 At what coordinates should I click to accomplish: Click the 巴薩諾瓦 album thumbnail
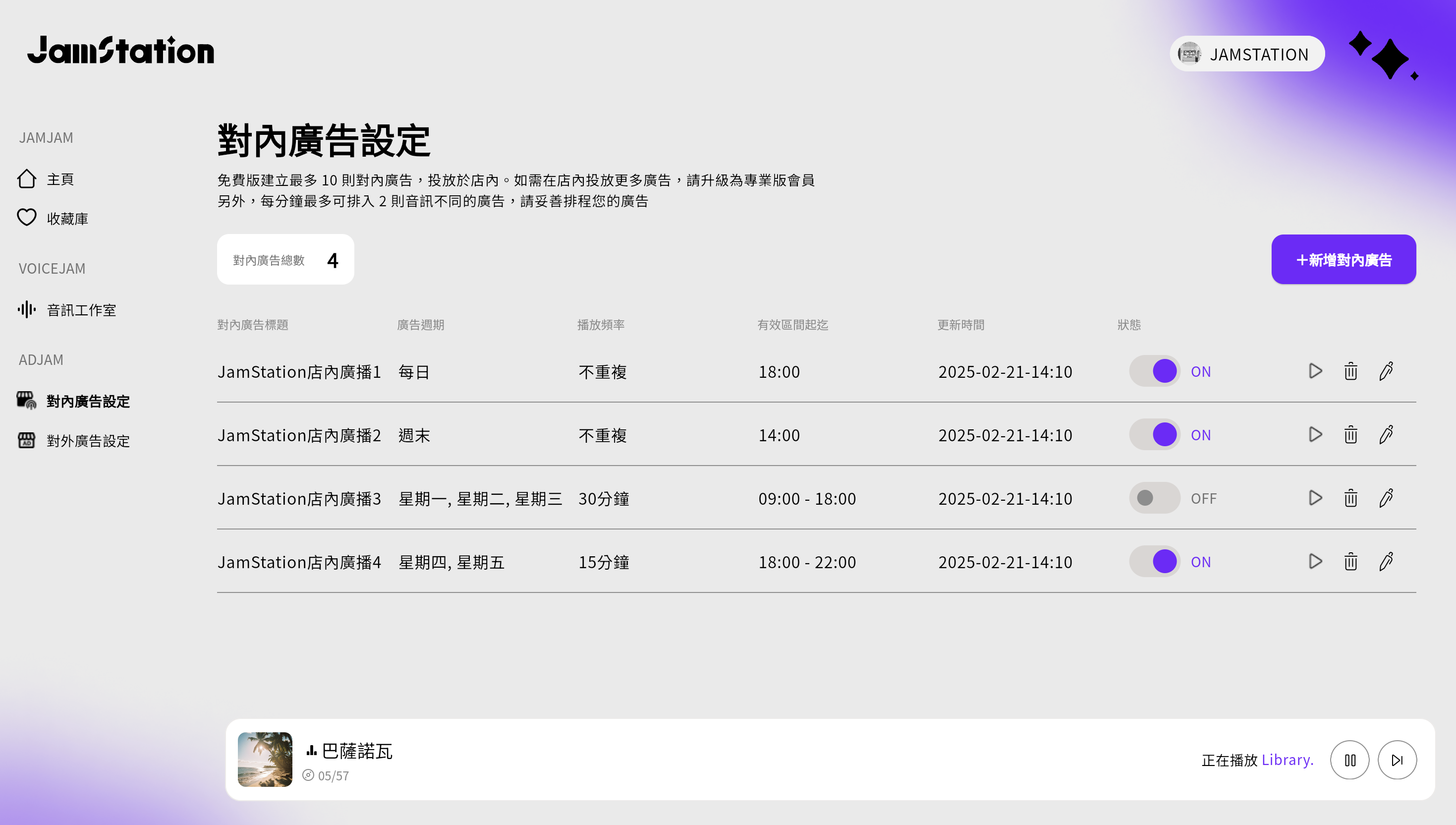[265, 759]
